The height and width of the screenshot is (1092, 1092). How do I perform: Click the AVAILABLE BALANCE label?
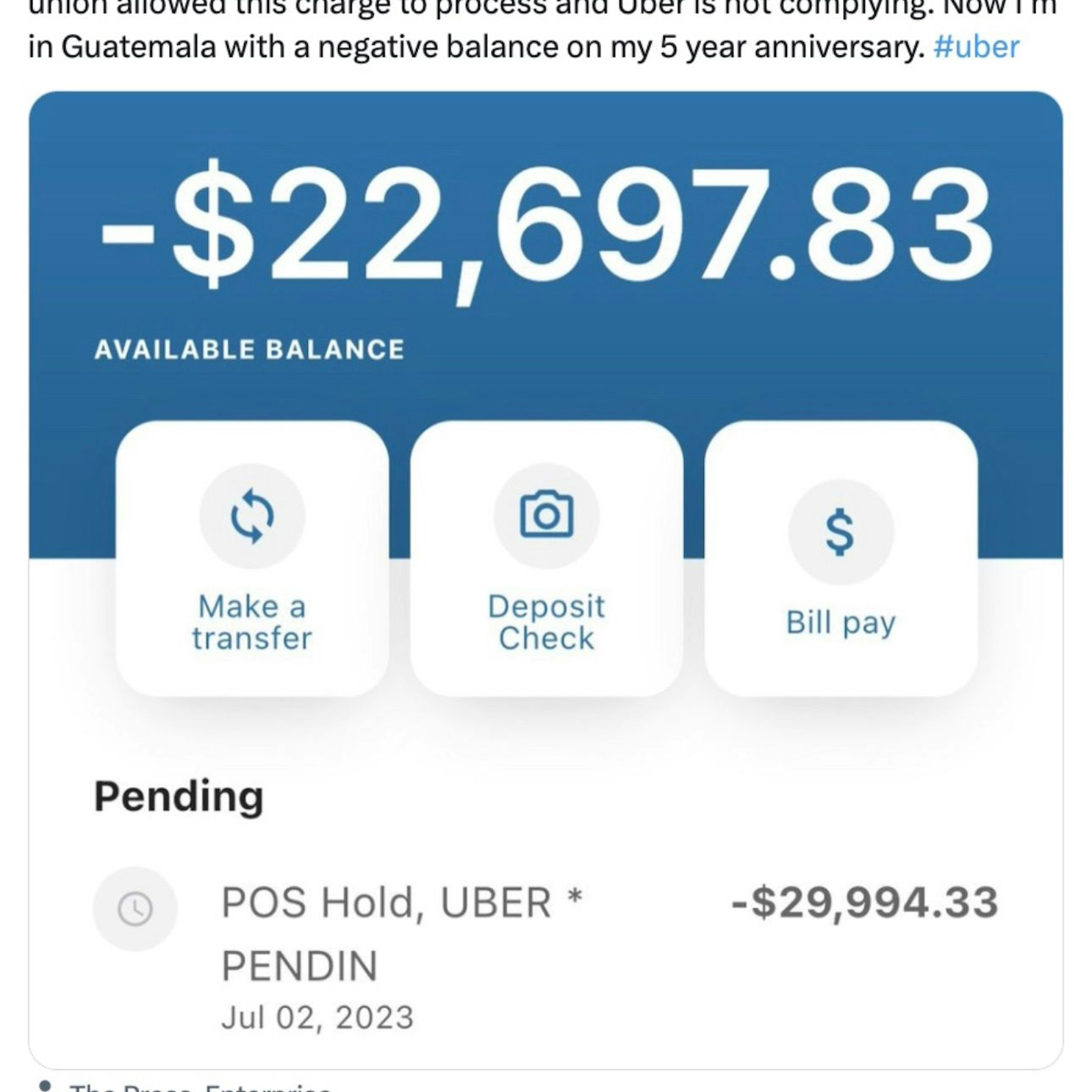coord(249,350)
